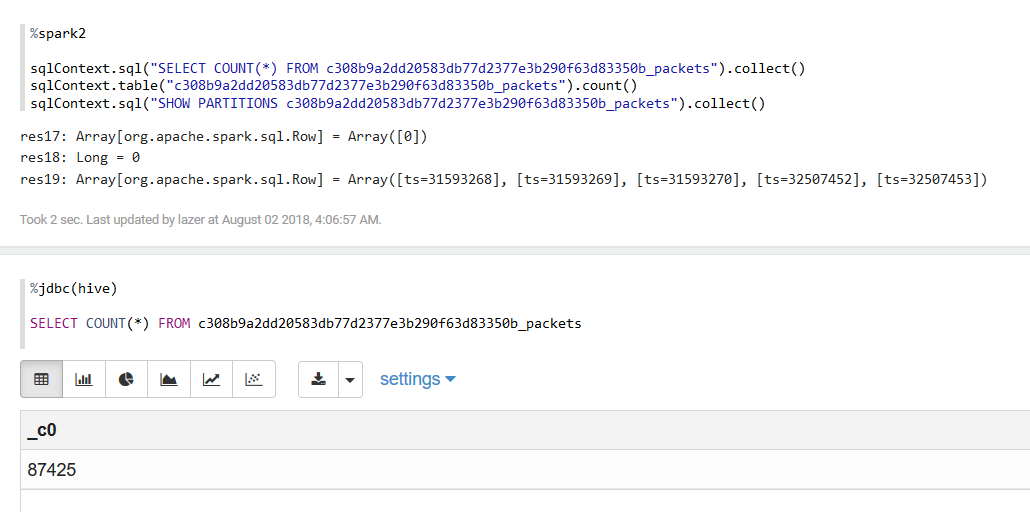Select the 87425 result cell
Image resolution: width=1030 pixels, height=512 pixels.
click(52, 469)
